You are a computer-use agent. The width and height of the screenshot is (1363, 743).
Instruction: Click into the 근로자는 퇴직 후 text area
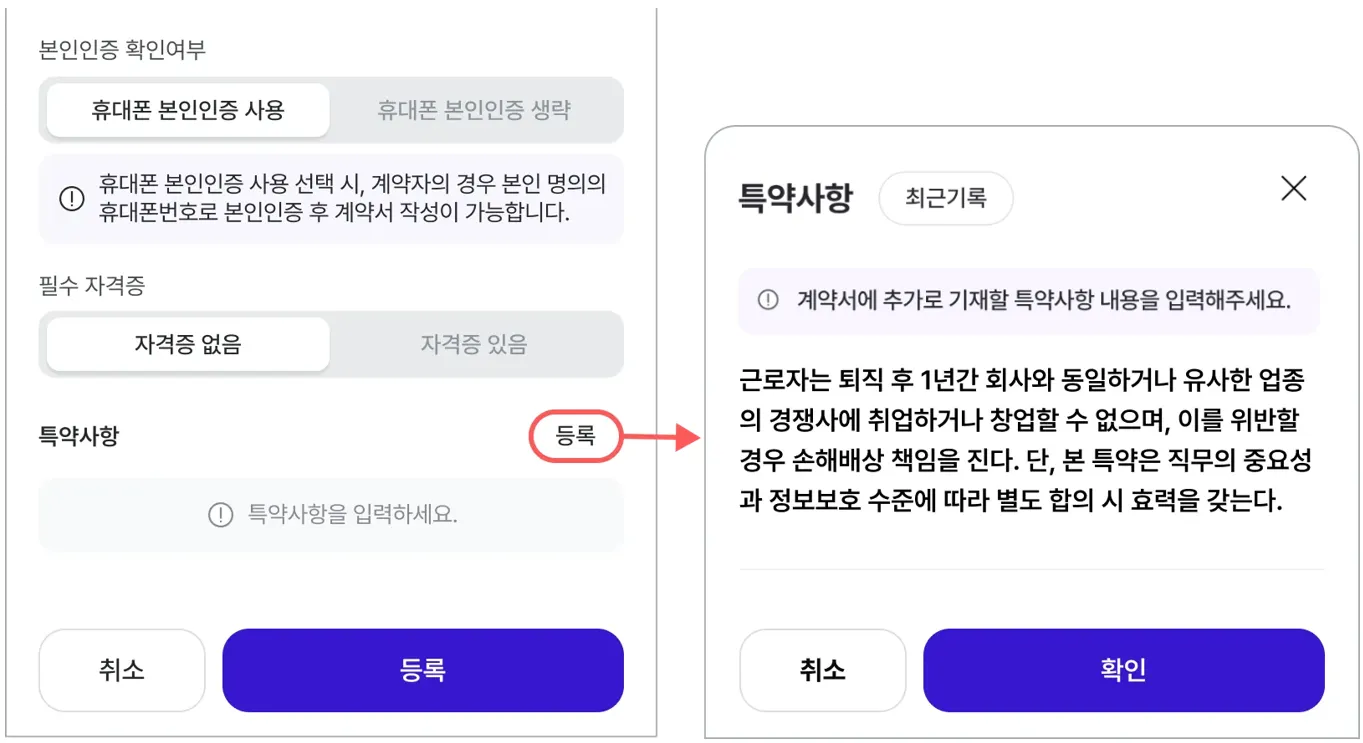click(x=1025, y=440)
